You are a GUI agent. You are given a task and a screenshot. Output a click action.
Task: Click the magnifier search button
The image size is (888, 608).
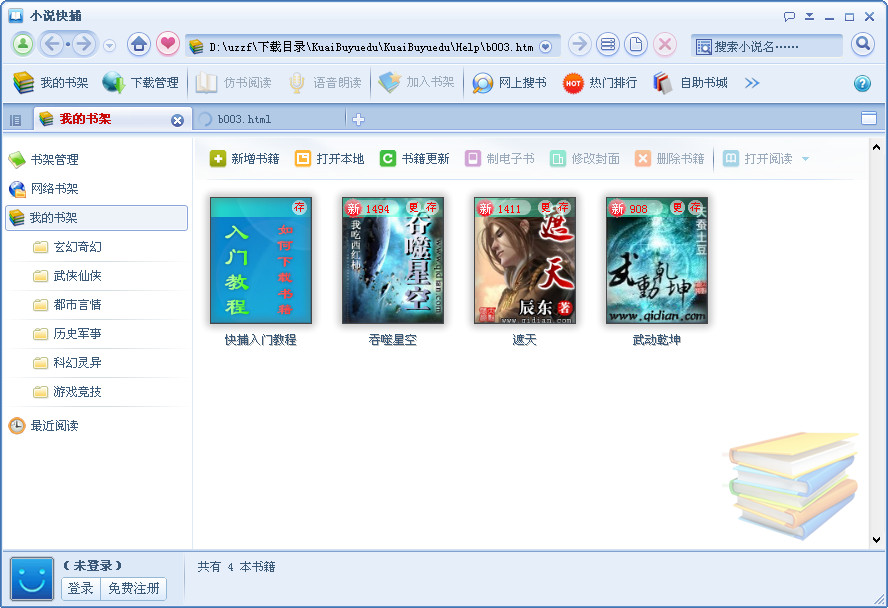click(862, 44)
